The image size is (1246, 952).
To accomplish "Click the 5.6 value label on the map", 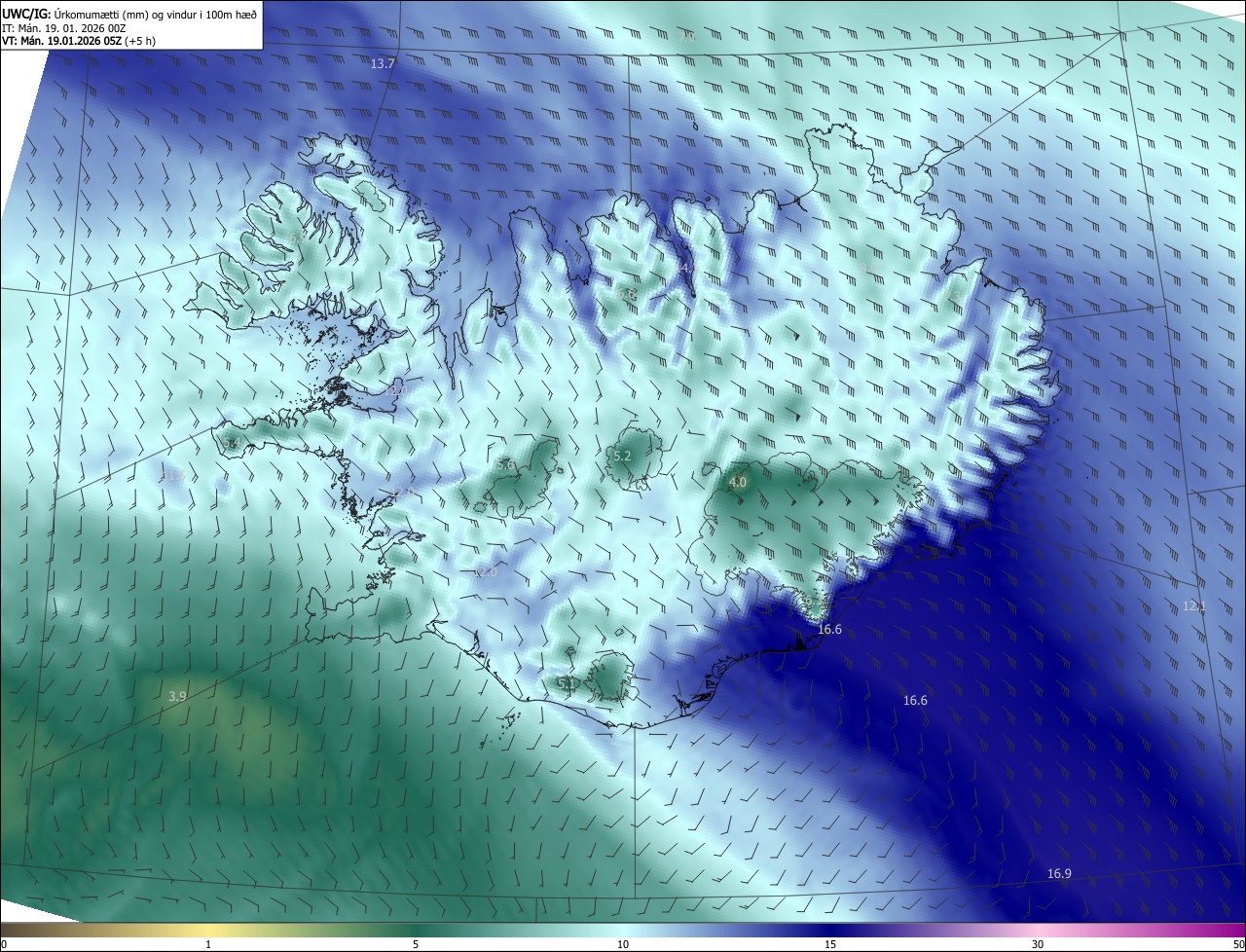I will [505, 464].
